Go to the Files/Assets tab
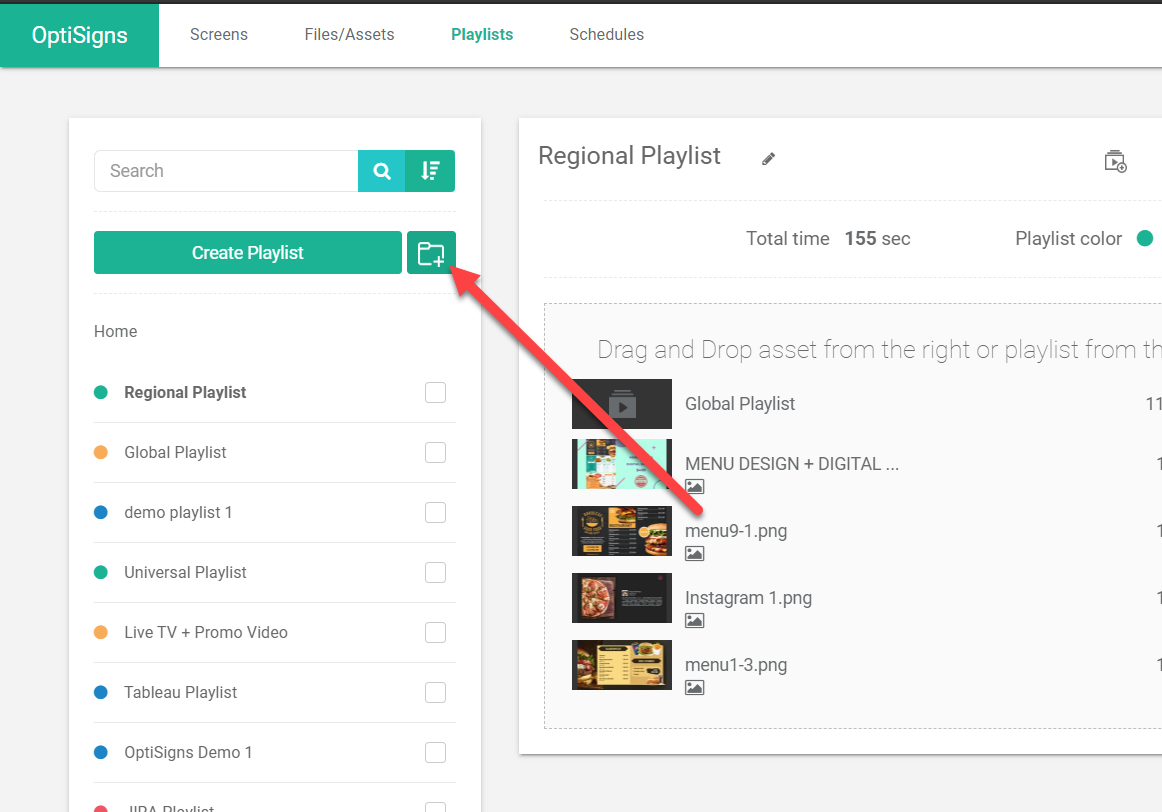The height and width of the screenshot is (812, 1162). pyautogui.click(x=349, y=35)
